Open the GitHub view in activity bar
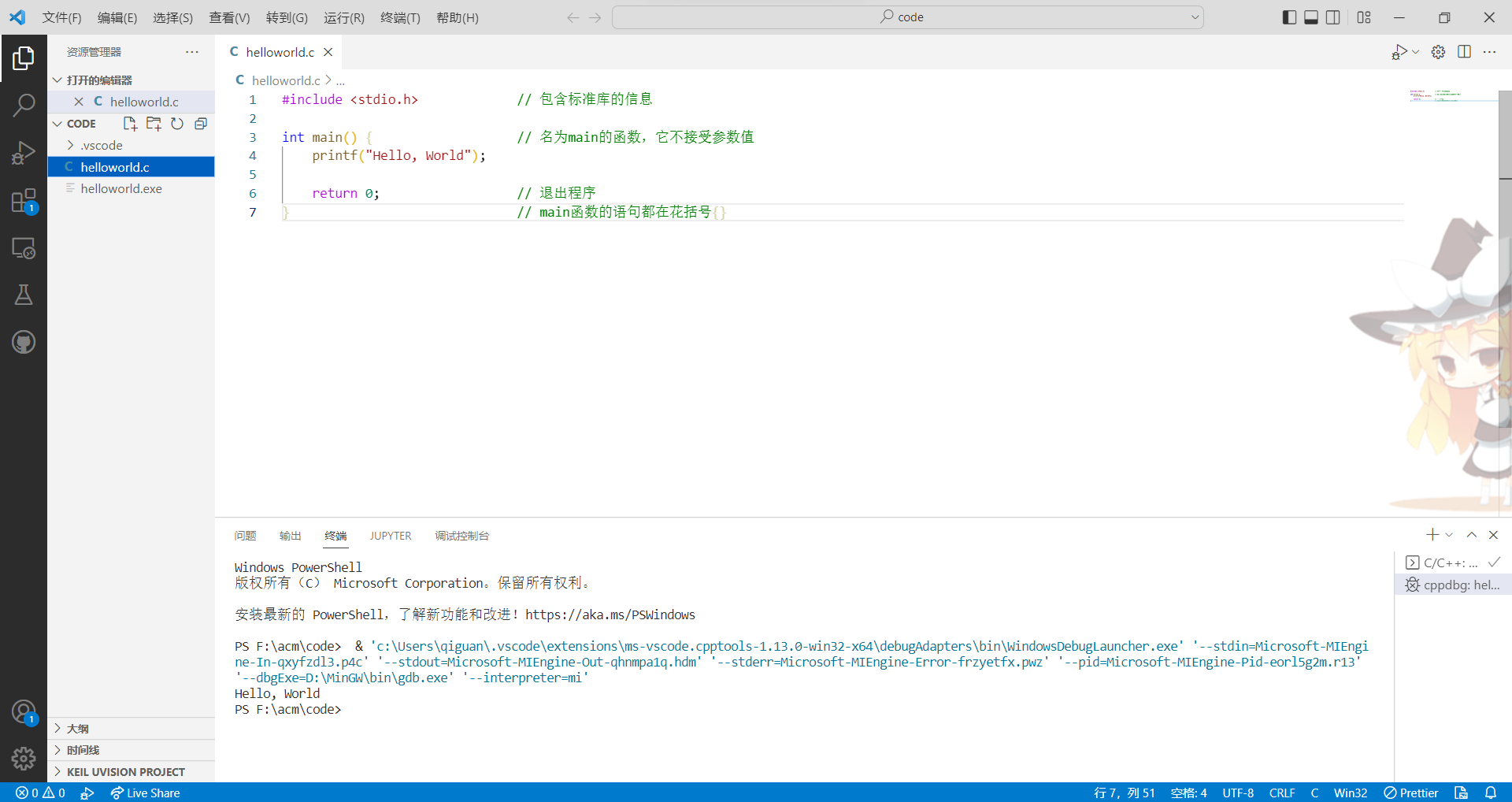Image resolution: width=1512 pixels, height=802 pixels. click(x=24, y=342)
